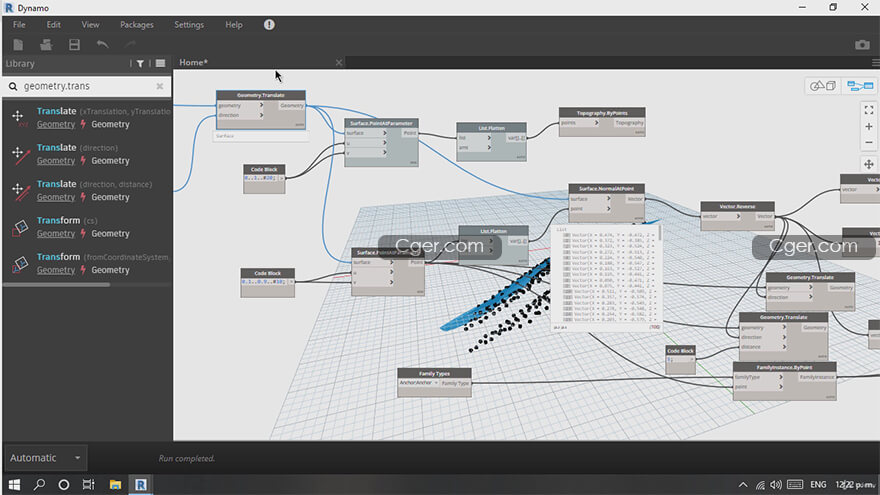This screenshot has height=495, width=880.
Task: Save the graph using the Save icon
Action: [74, 45]
